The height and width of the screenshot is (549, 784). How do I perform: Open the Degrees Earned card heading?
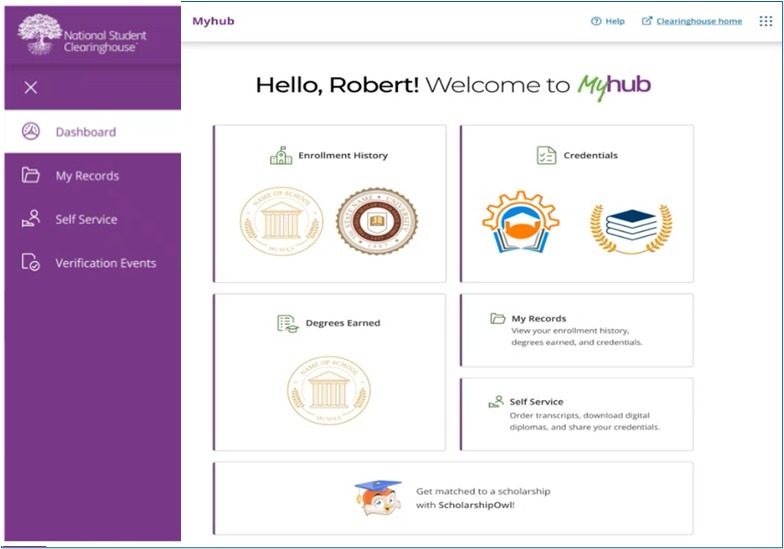[342, 323]
